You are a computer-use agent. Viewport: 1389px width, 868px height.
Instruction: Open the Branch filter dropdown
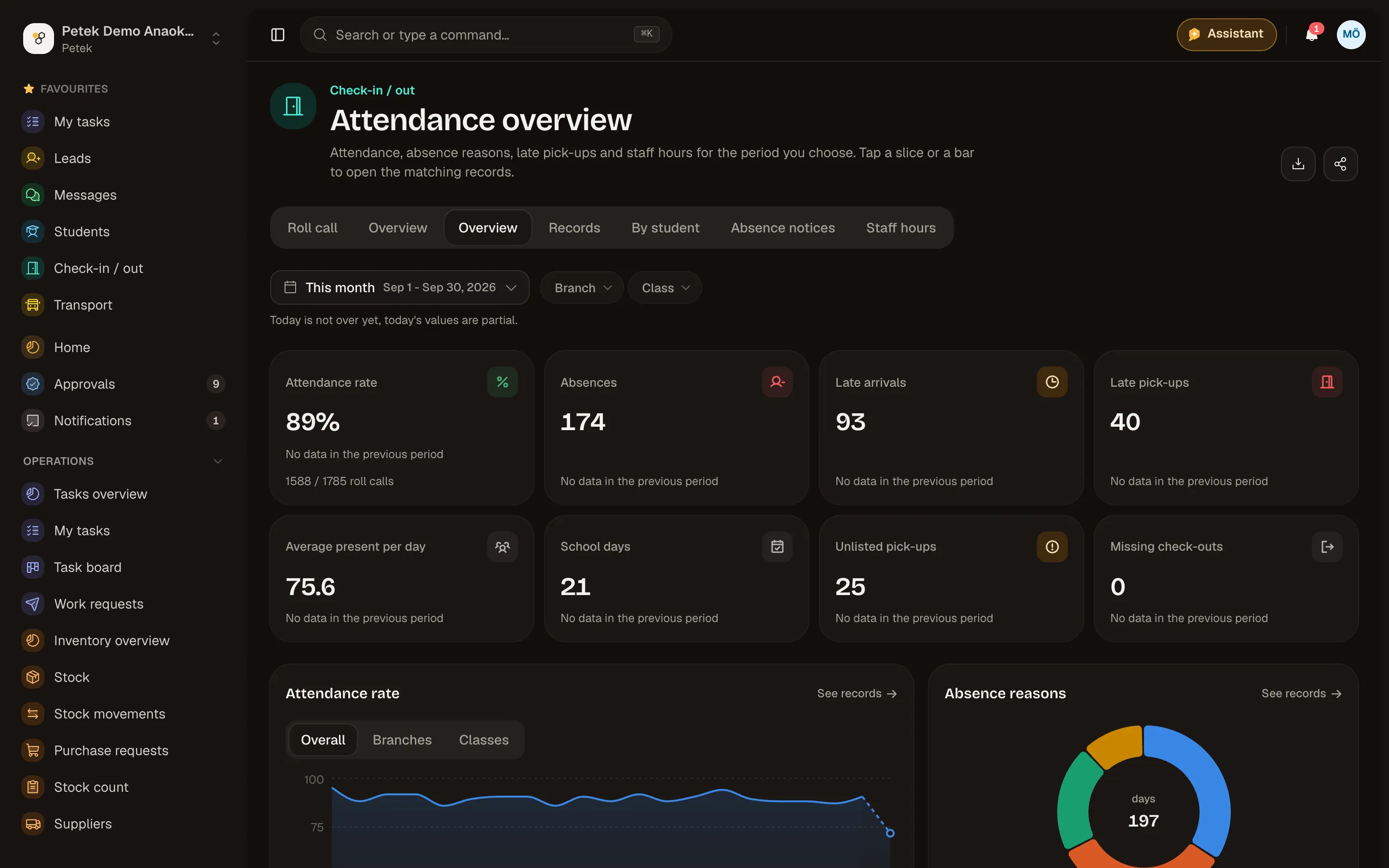pos(582,287)
